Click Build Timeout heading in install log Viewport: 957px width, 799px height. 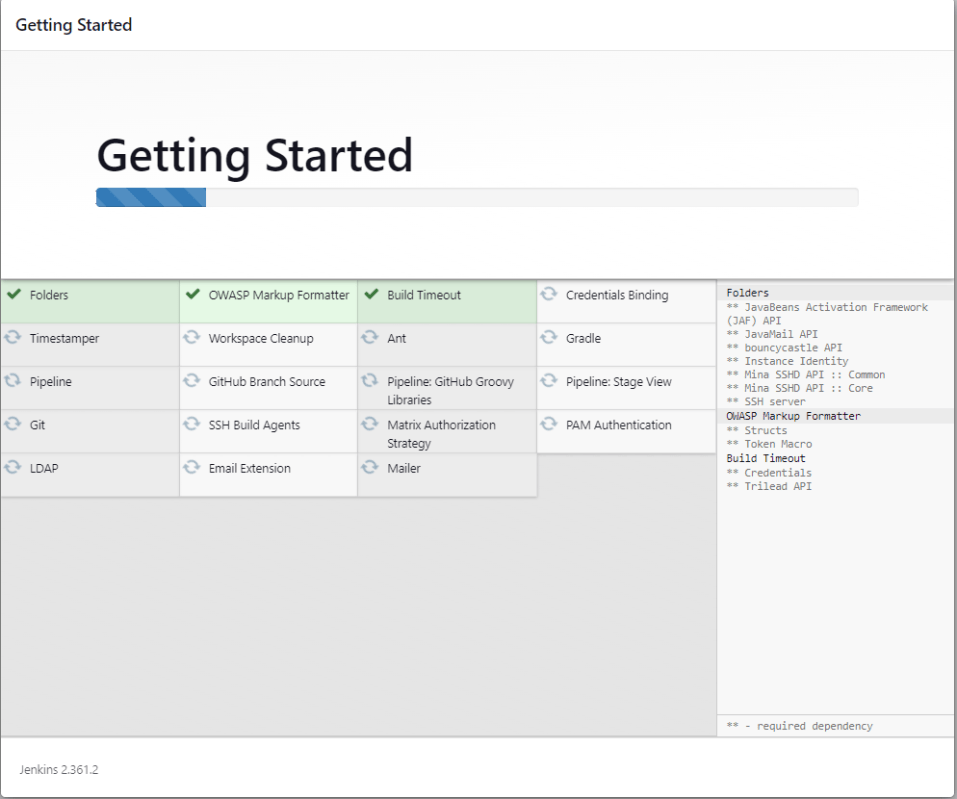[x=765, y=458]
